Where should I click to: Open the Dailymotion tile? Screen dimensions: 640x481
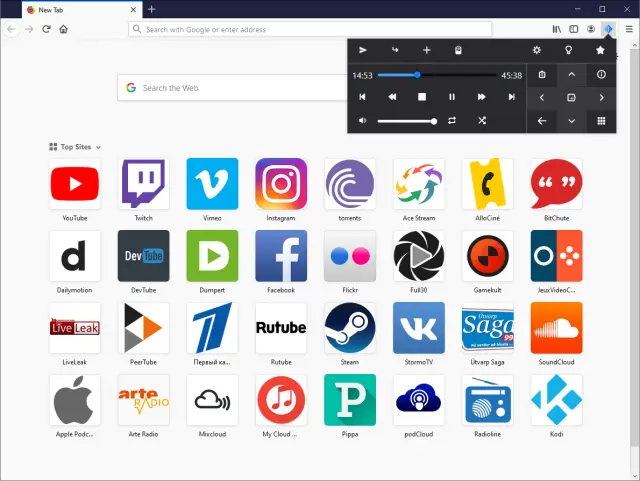(75, 256)
